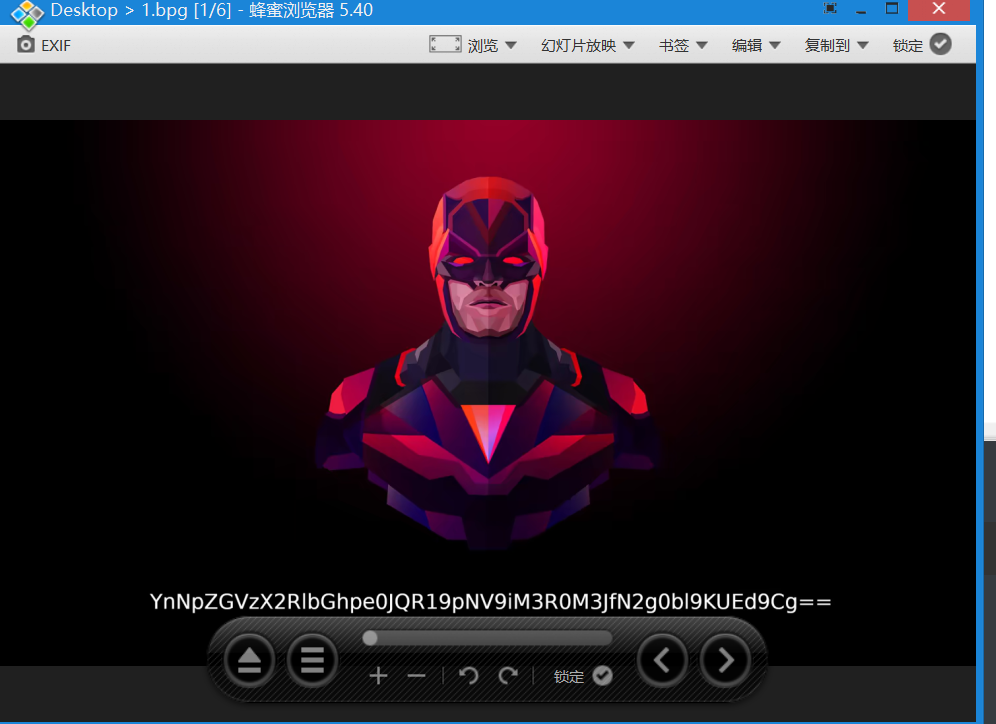
Task: Open the list menu icon in control bar
Action: point(312,661)
